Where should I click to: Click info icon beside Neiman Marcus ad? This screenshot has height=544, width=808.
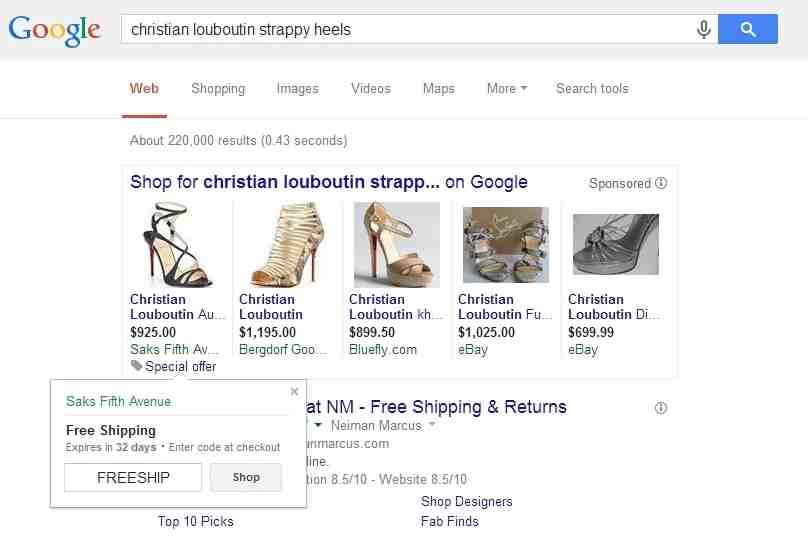click(x=661, y=408)
